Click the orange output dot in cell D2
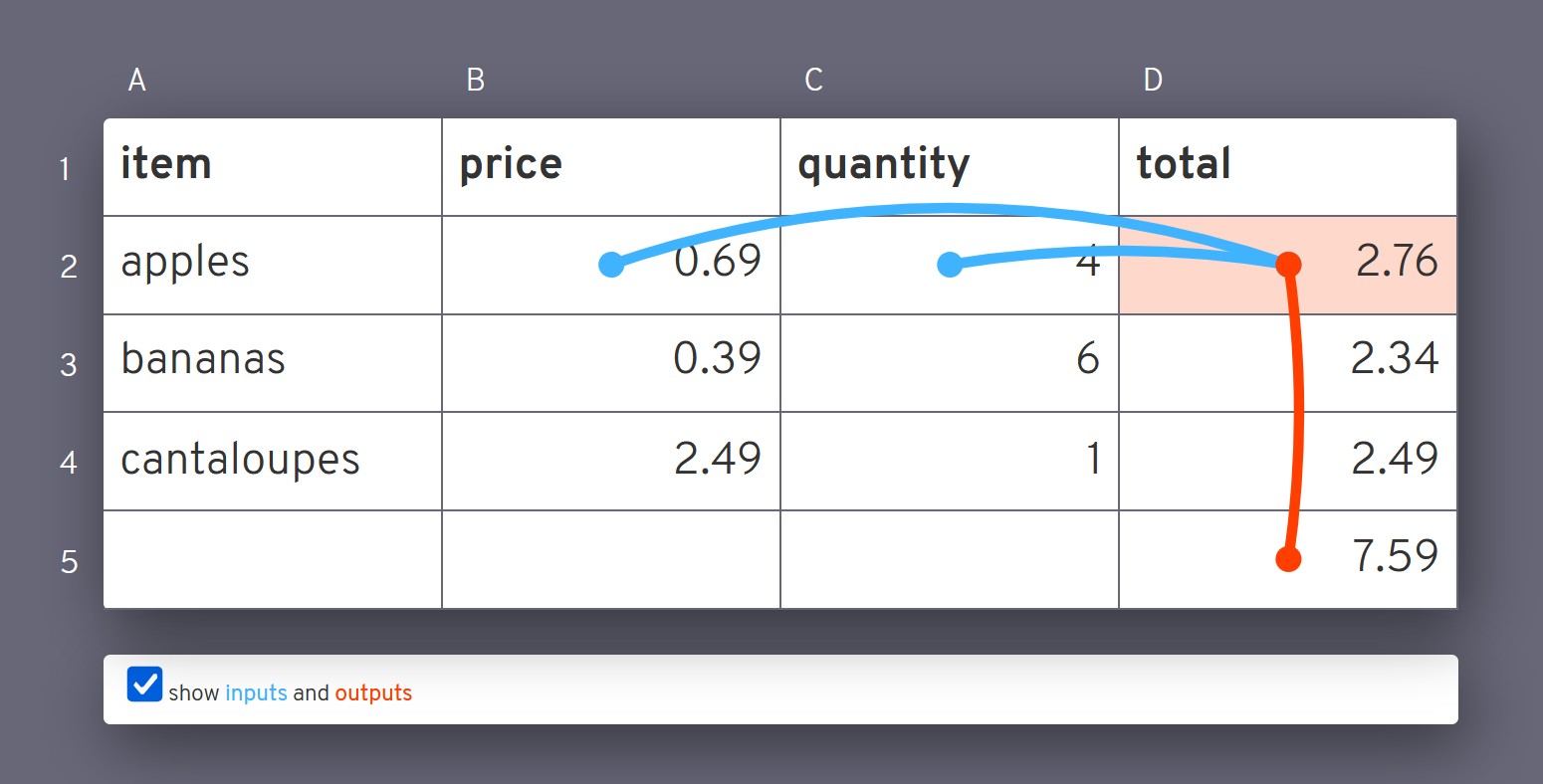Viewport: 1543px width, 784px height. 1288,265
